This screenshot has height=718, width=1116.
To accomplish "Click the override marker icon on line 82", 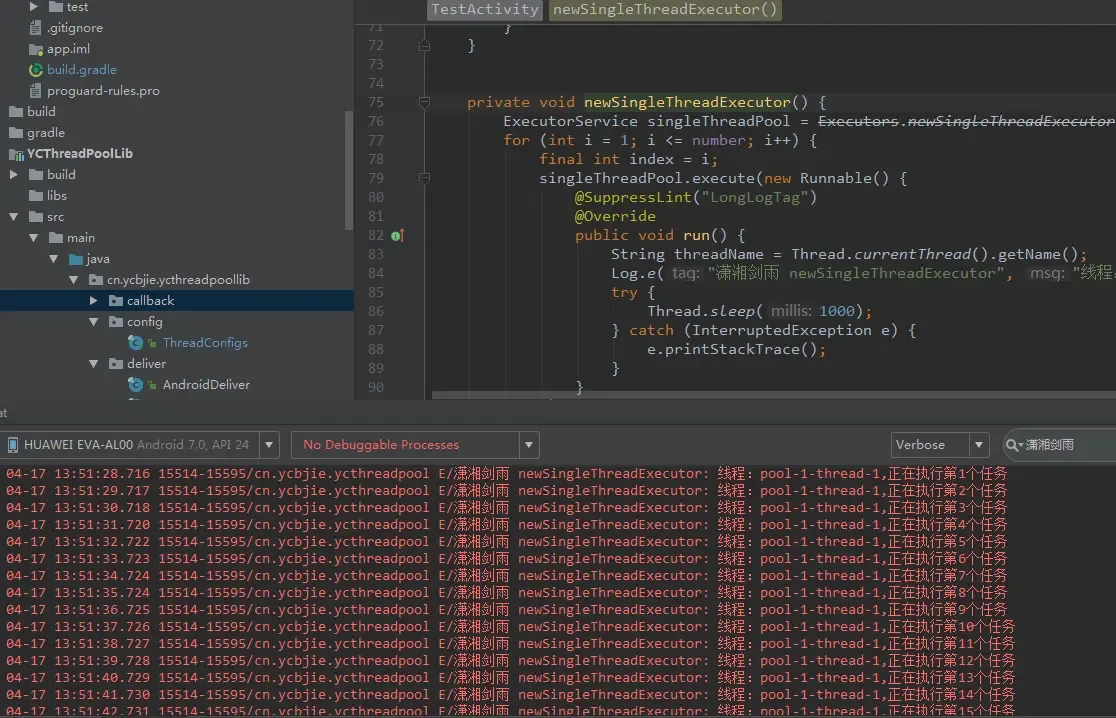I will tap(397, 236).
